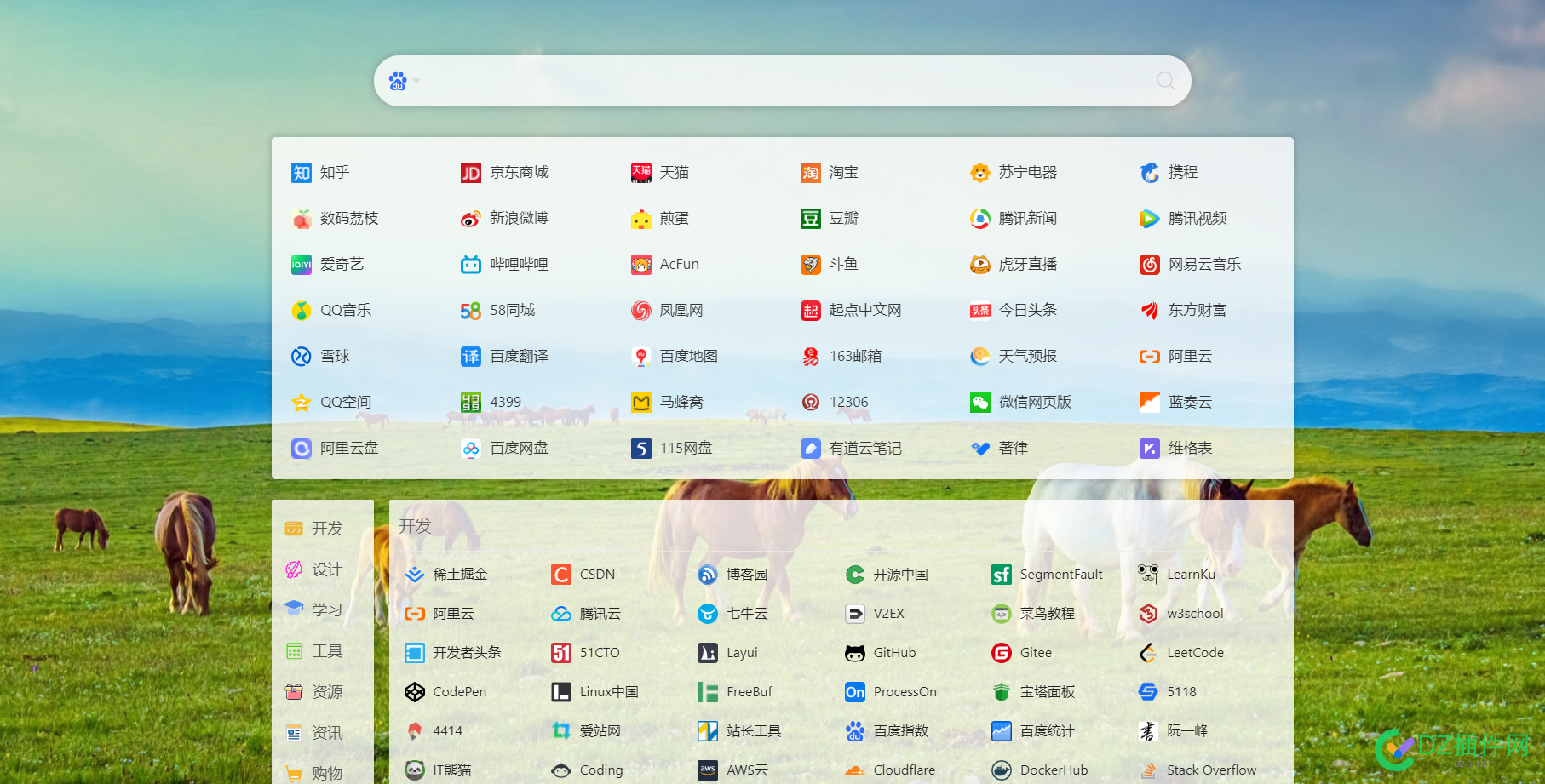Open the 煎蛋 link
Viewport: 1545px width, 784px height.
pyautogui.click(x=660, y=219)
